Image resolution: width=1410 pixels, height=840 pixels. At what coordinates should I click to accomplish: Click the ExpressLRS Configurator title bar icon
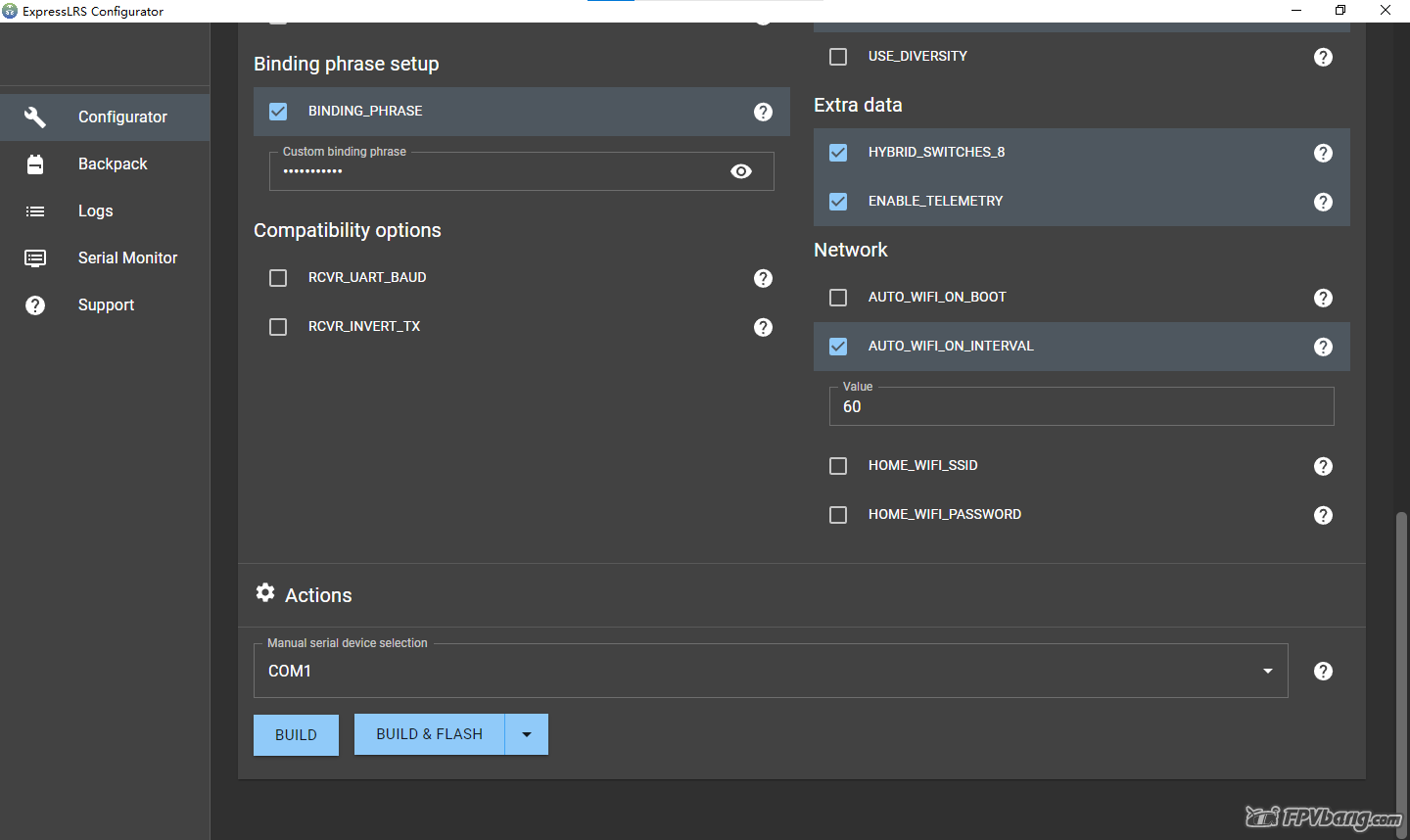pos(10,11)
